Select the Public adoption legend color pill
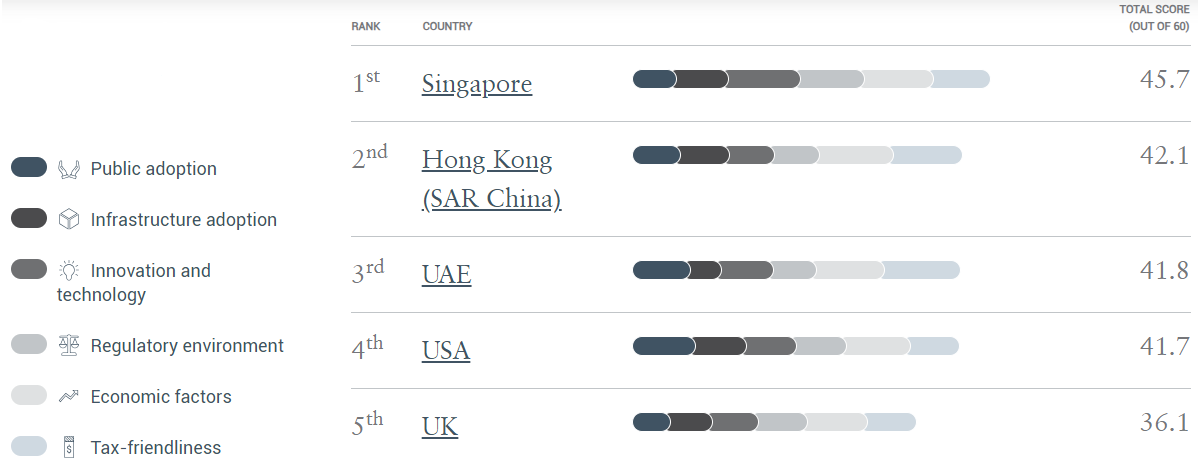This screenshot has width=1198, height=462. (29, 167)
